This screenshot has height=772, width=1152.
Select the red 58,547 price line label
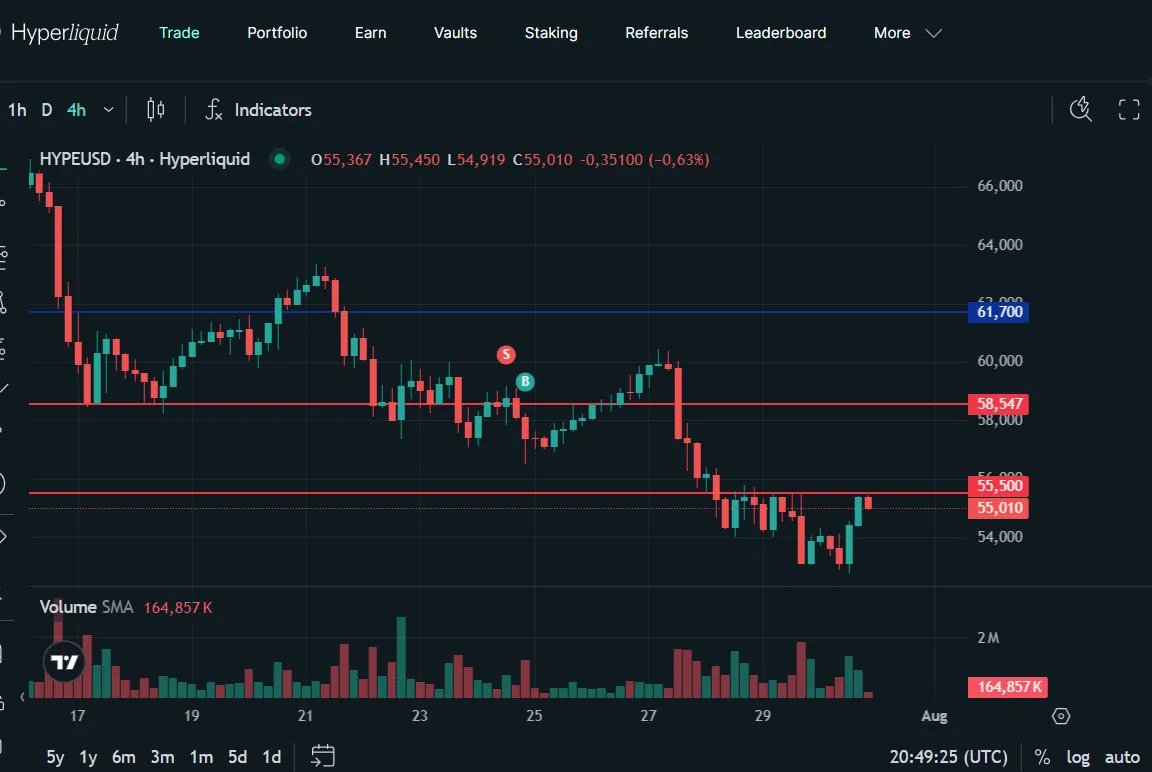[x=998, y=403]
